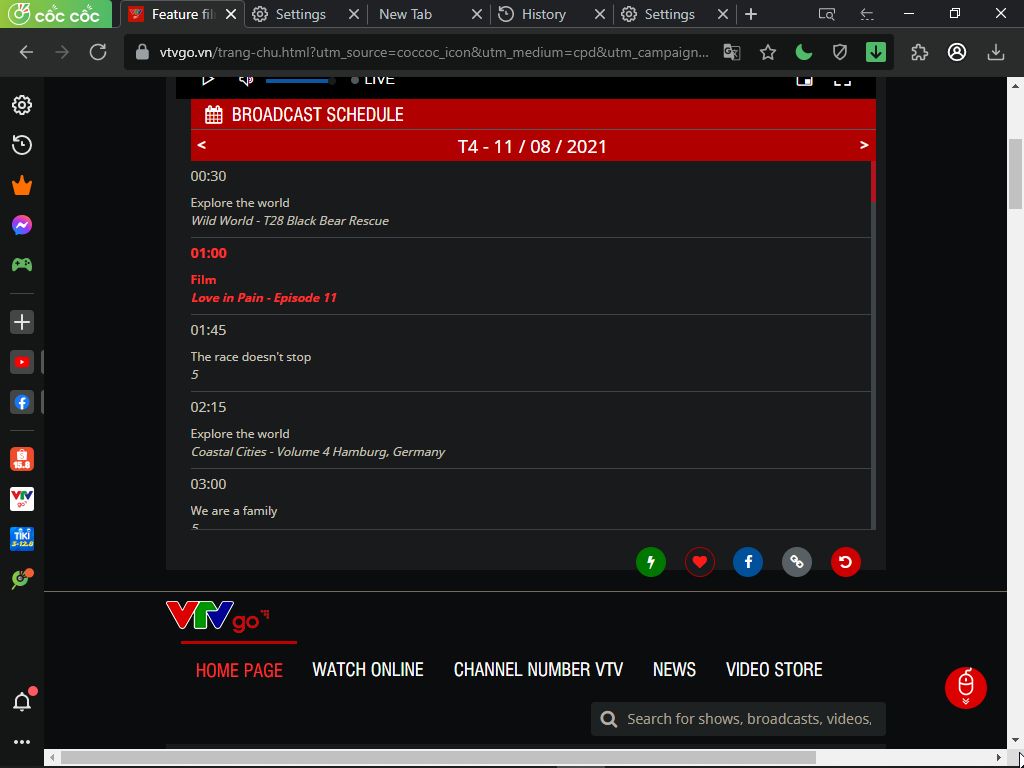This screenshot has width=1024, height=768.
Task: Open browser downloads tray icon
Action: [995, 52]
